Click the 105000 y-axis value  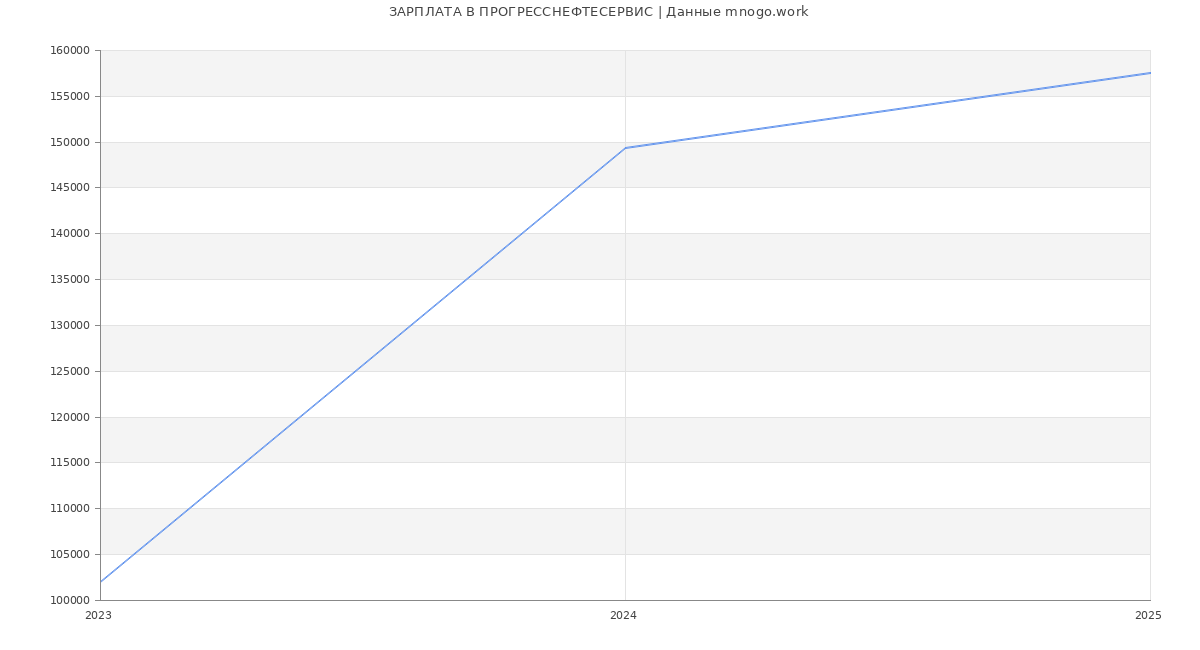[70, 555]
